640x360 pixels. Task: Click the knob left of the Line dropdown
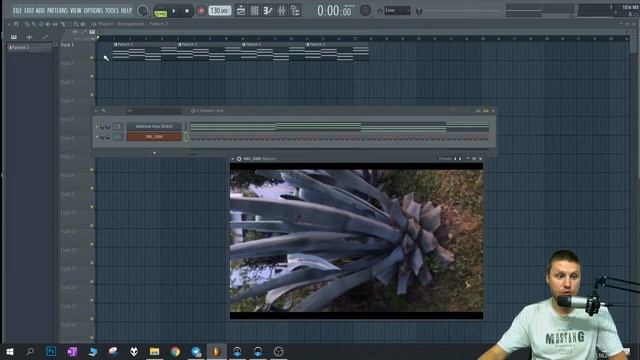[x=365, y=11]
